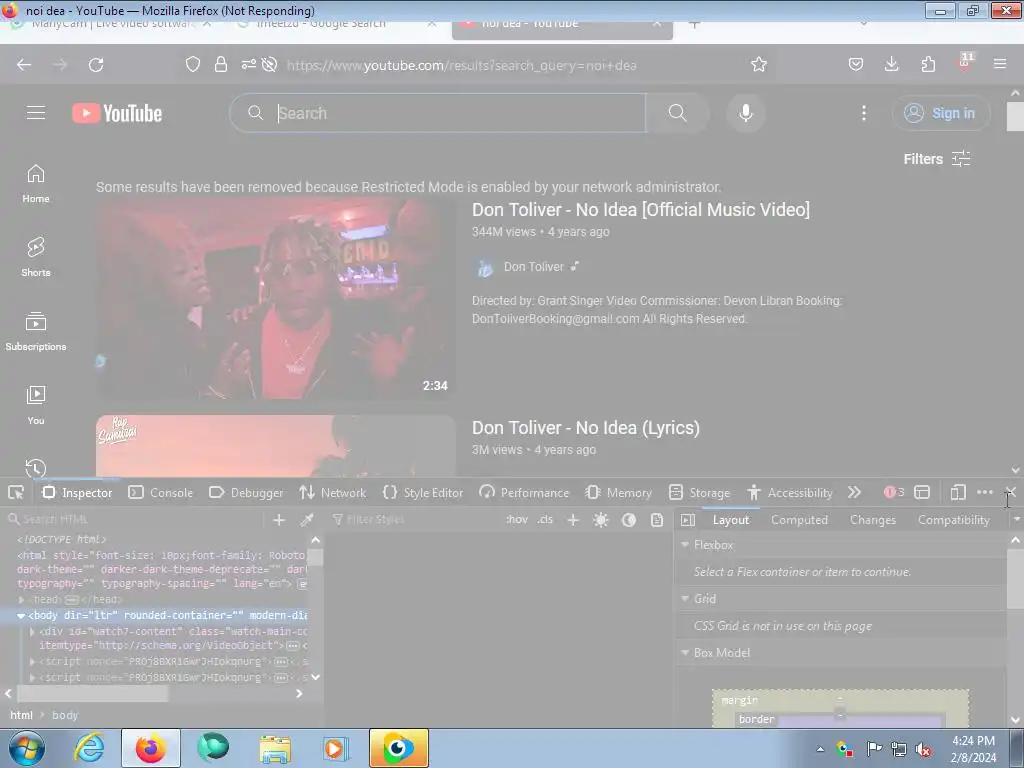Toggle dark color scheme simulation

click(629, 520)
